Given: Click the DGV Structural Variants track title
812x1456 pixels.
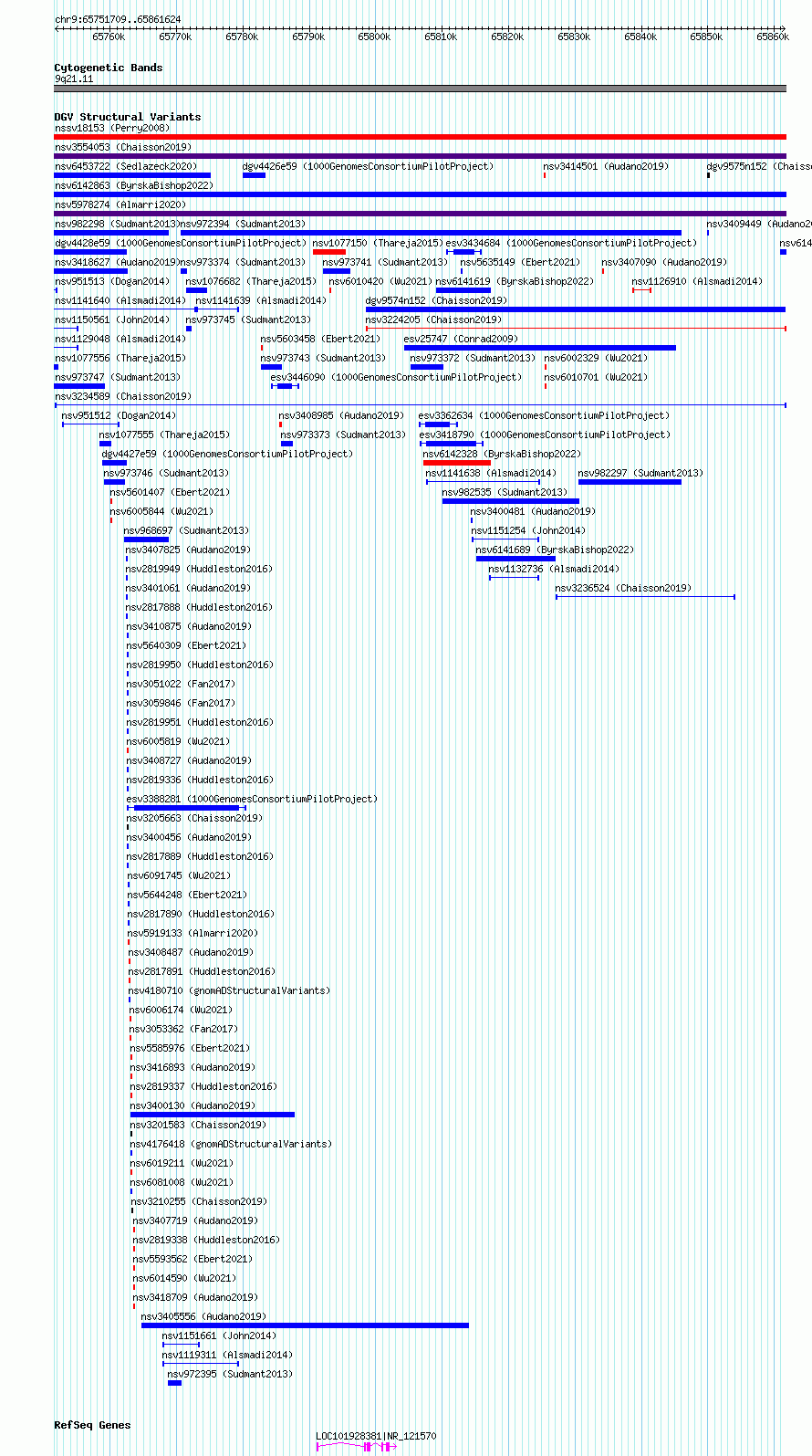Looking at the screenshot, I should coord(128,117).
